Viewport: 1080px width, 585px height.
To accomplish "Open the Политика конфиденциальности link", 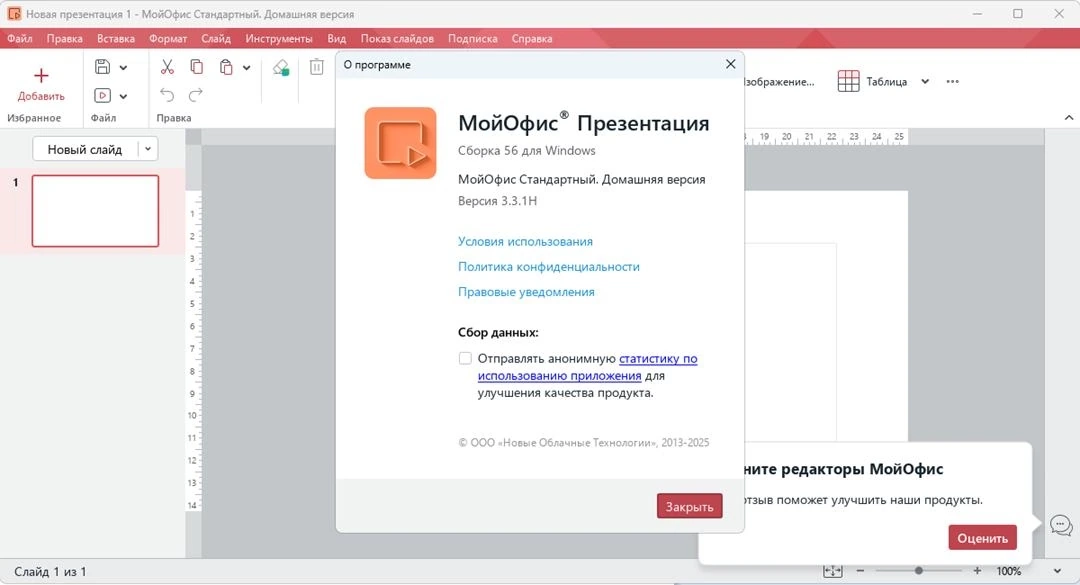I will click(549, 267).
